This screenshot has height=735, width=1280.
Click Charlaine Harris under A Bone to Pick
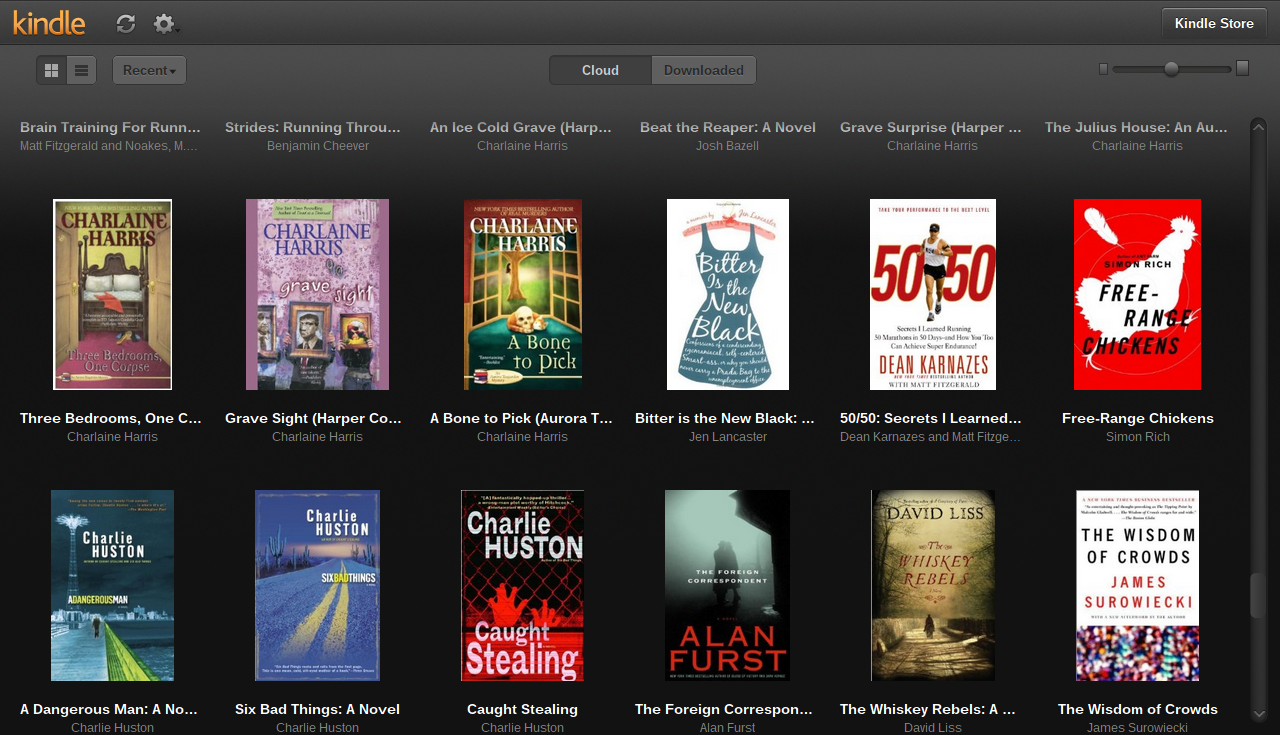coord(523,437)
